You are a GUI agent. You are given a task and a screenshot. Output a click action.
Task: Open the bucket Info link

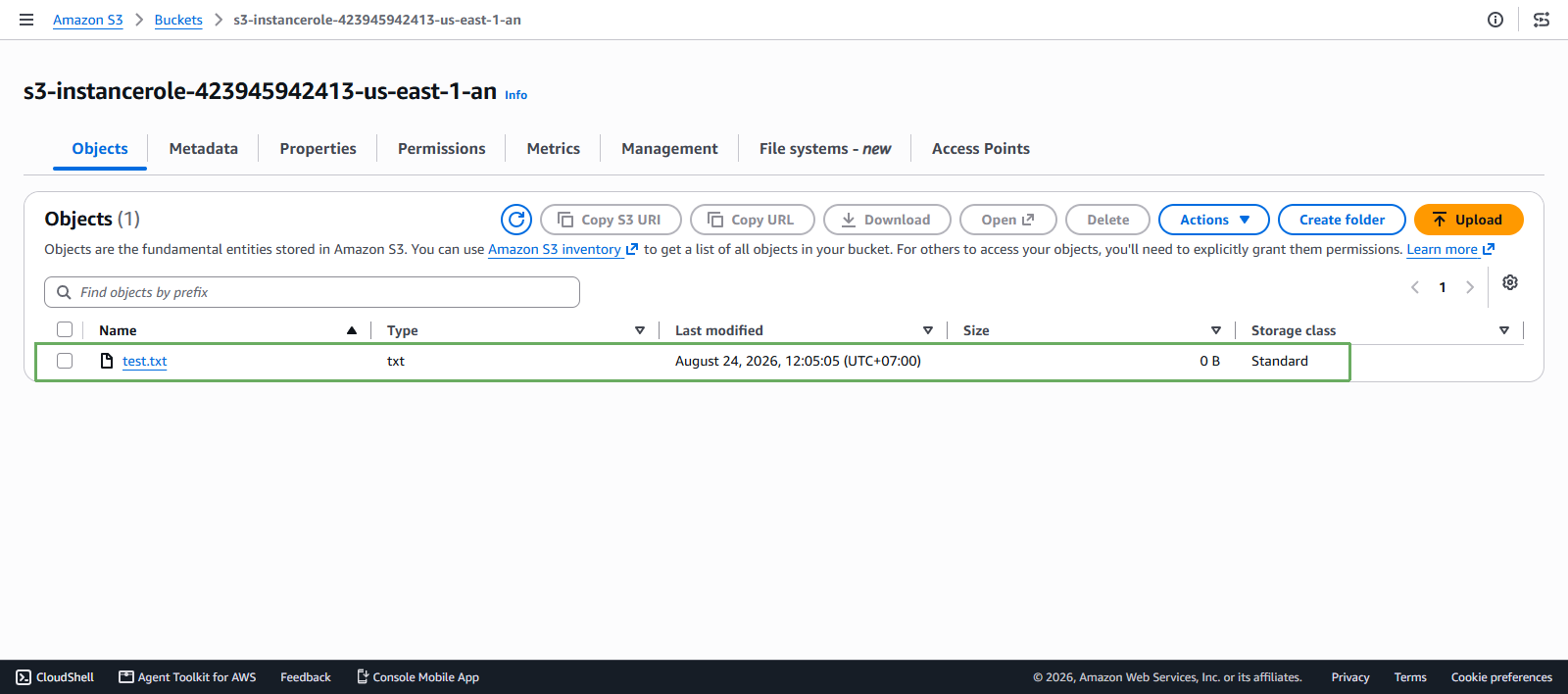pos(515,95)
